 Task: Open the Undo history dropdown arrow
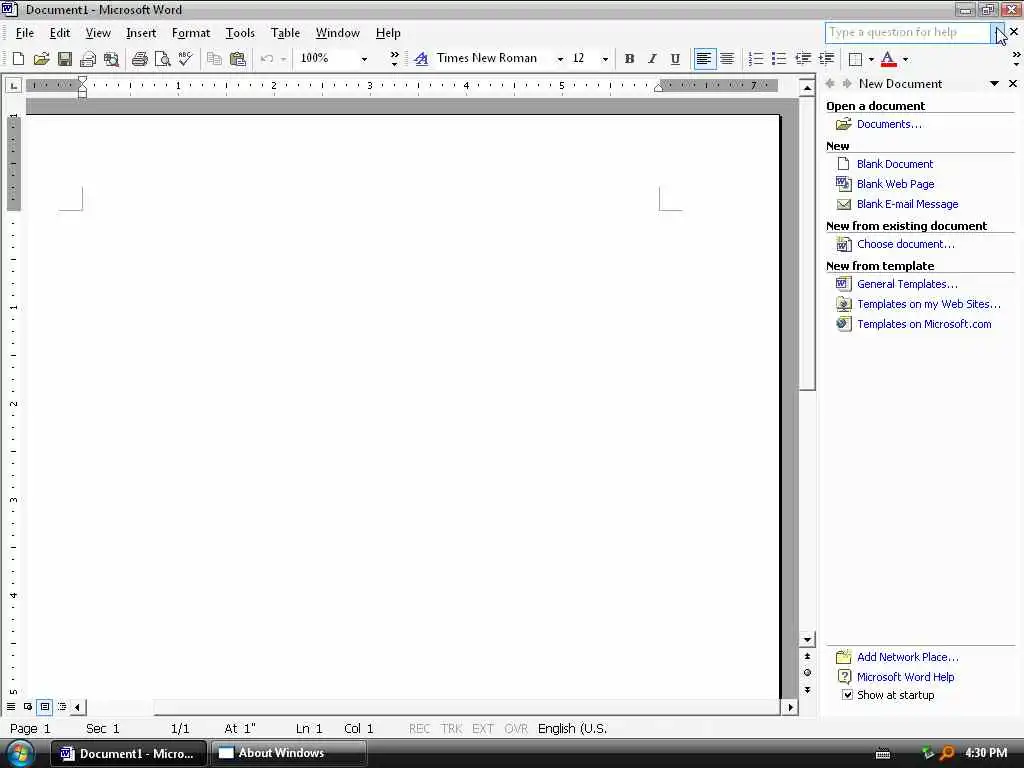point(283,59)
